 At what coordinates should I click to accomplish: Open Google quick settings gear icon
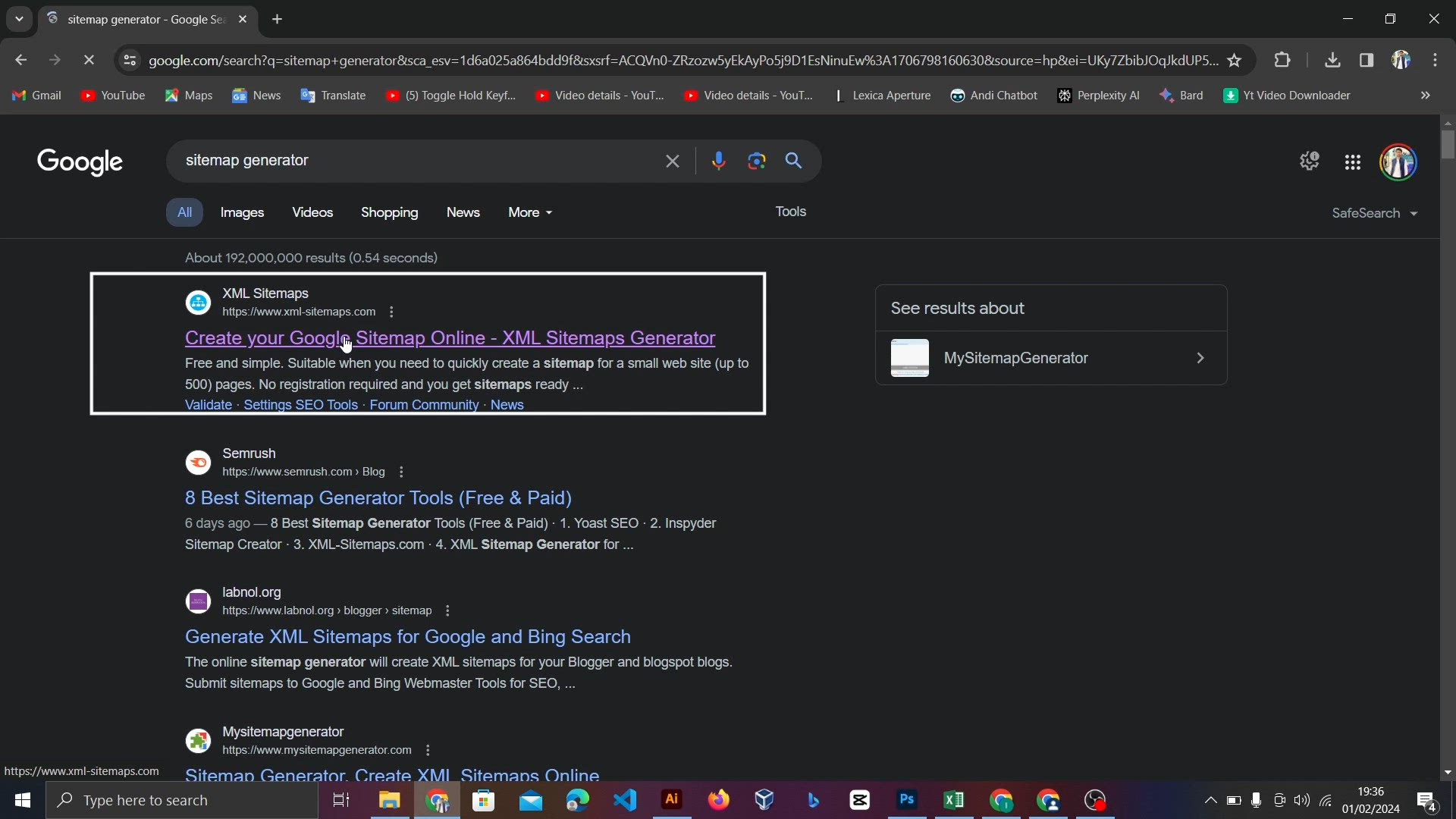(1310, 162)
